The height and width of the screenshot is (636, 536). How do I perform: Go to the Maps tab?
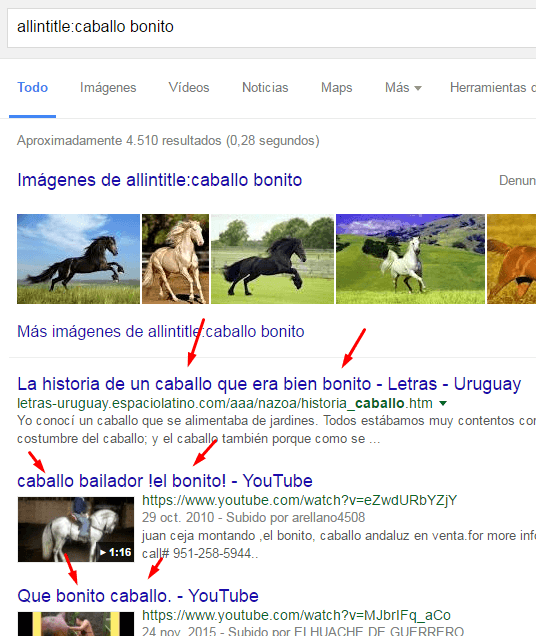[336, 88]
